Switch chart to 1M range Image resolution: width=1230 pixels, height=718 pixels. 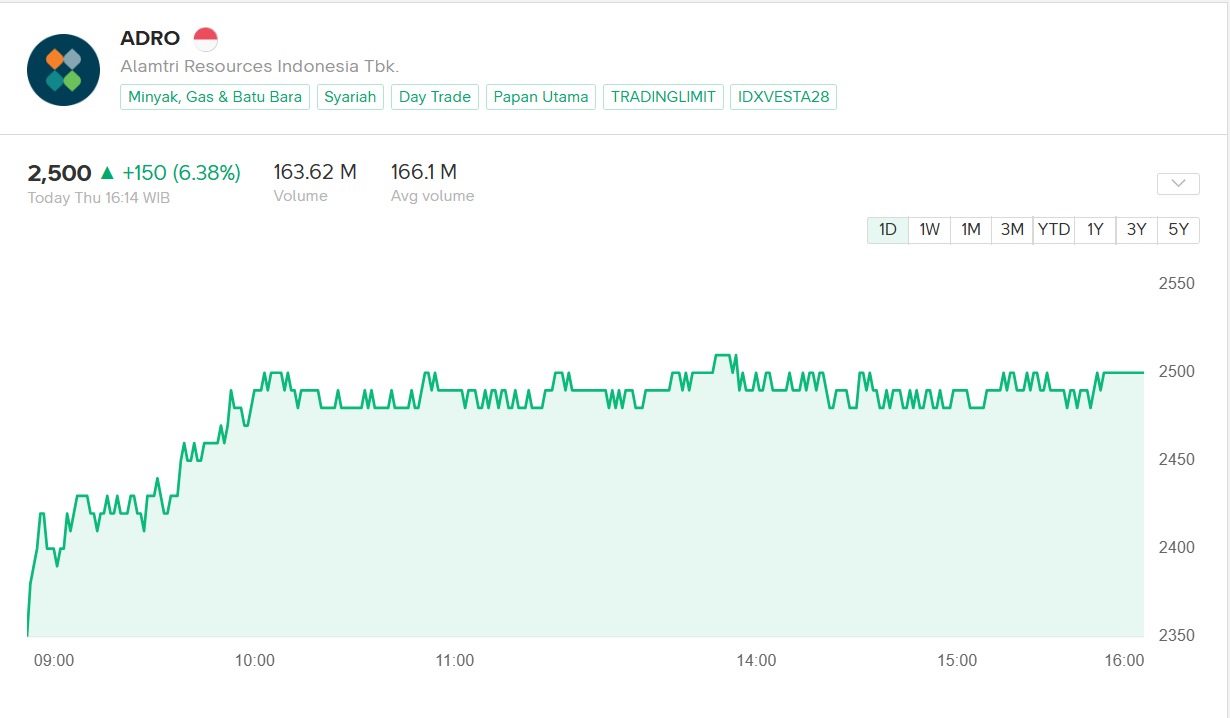(970, 230)
